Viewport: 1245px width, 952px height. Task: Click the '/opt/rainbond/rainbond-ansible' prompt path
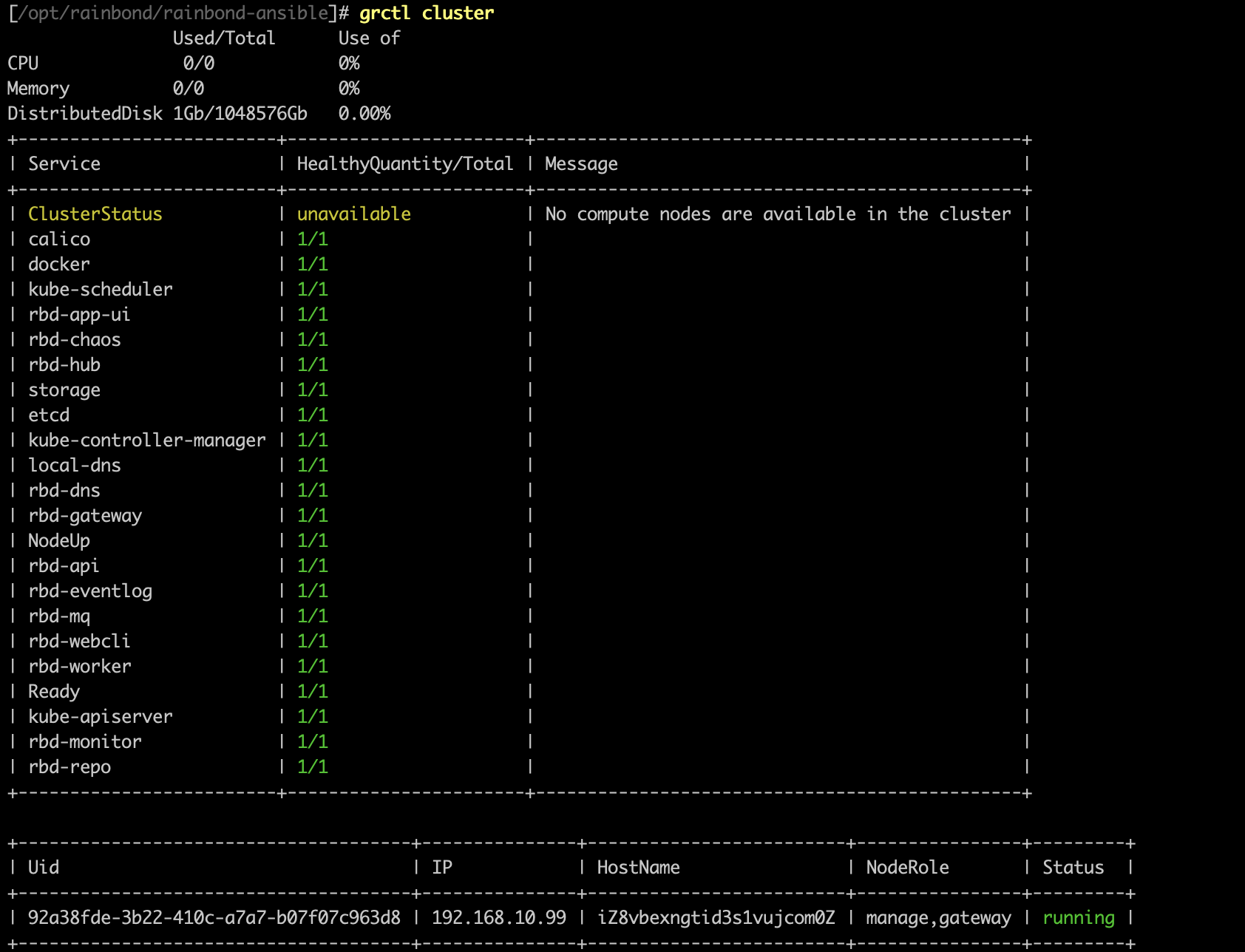point(173,13)
